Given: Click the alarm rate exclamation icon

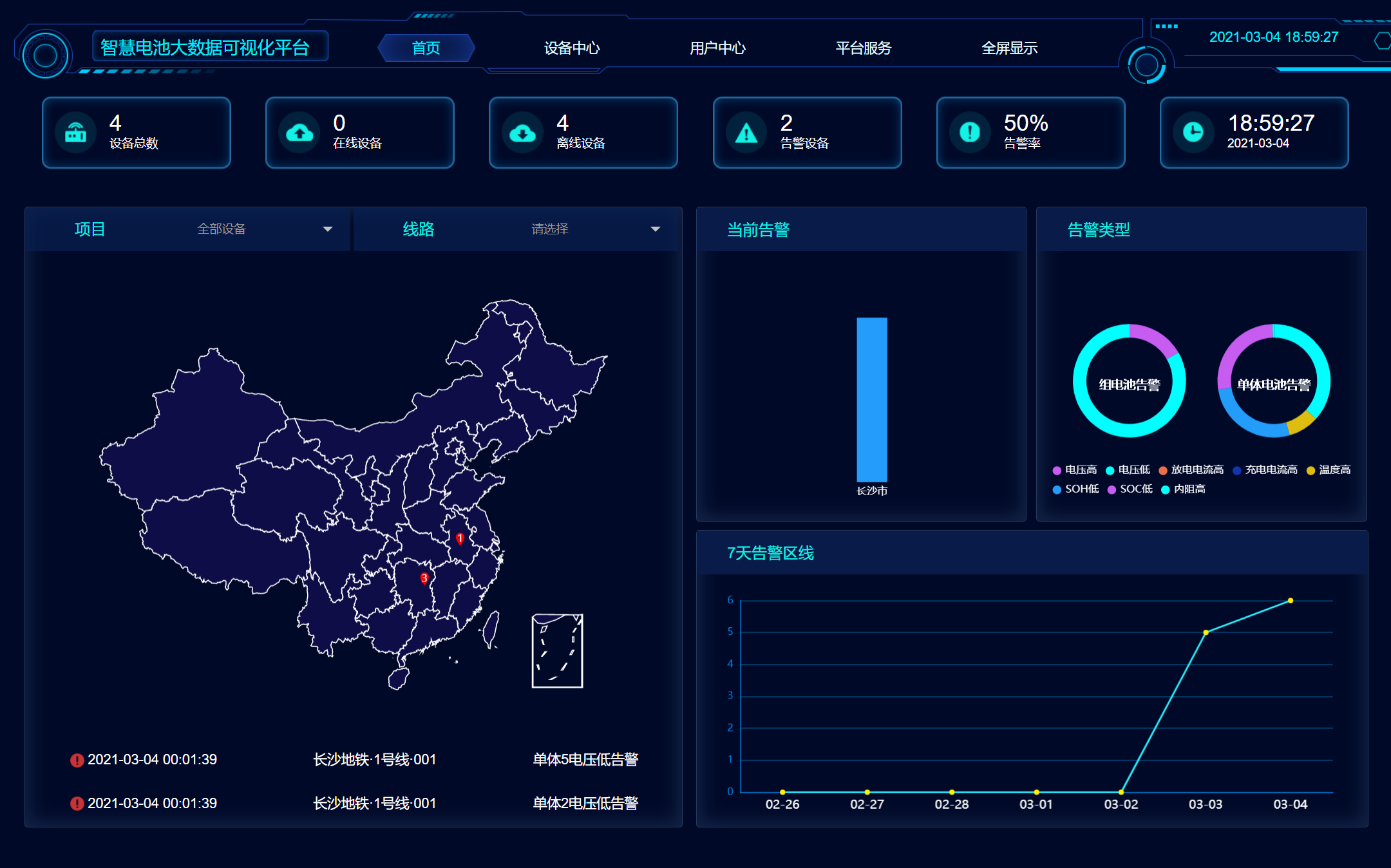Looking at the screenshot, I should [970, 133].
